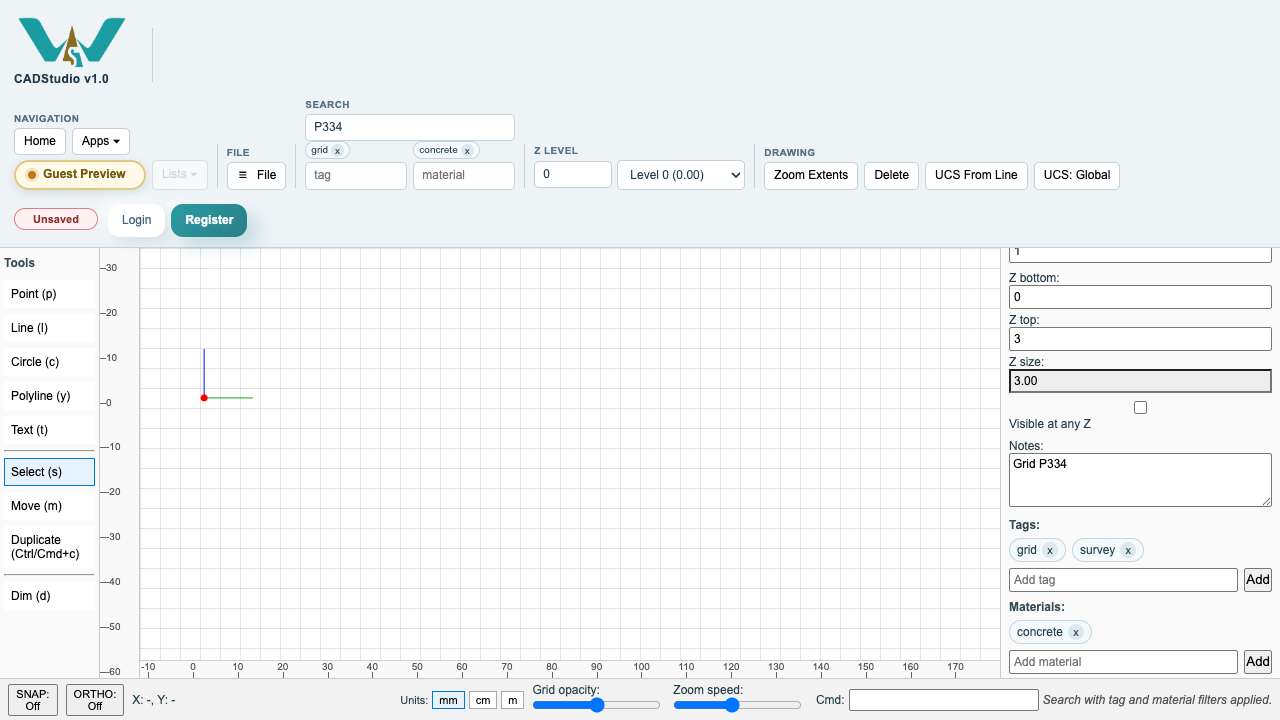Screen dimensions: 1280x720
Task: Choose the Move tool
Action: click(x=49, y=506)
